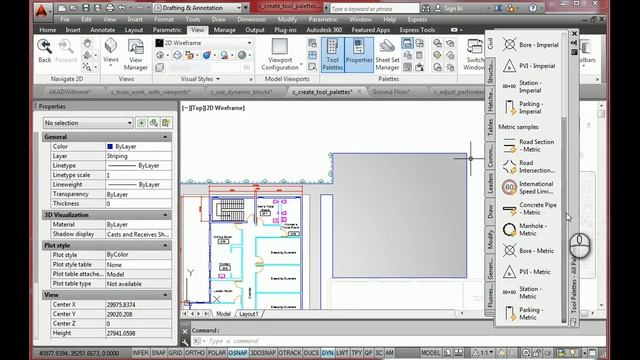Screen dimensions: 640x360
Task: Select the Concrete Pipe - Metric tool
Action: (x=529, y=209)
